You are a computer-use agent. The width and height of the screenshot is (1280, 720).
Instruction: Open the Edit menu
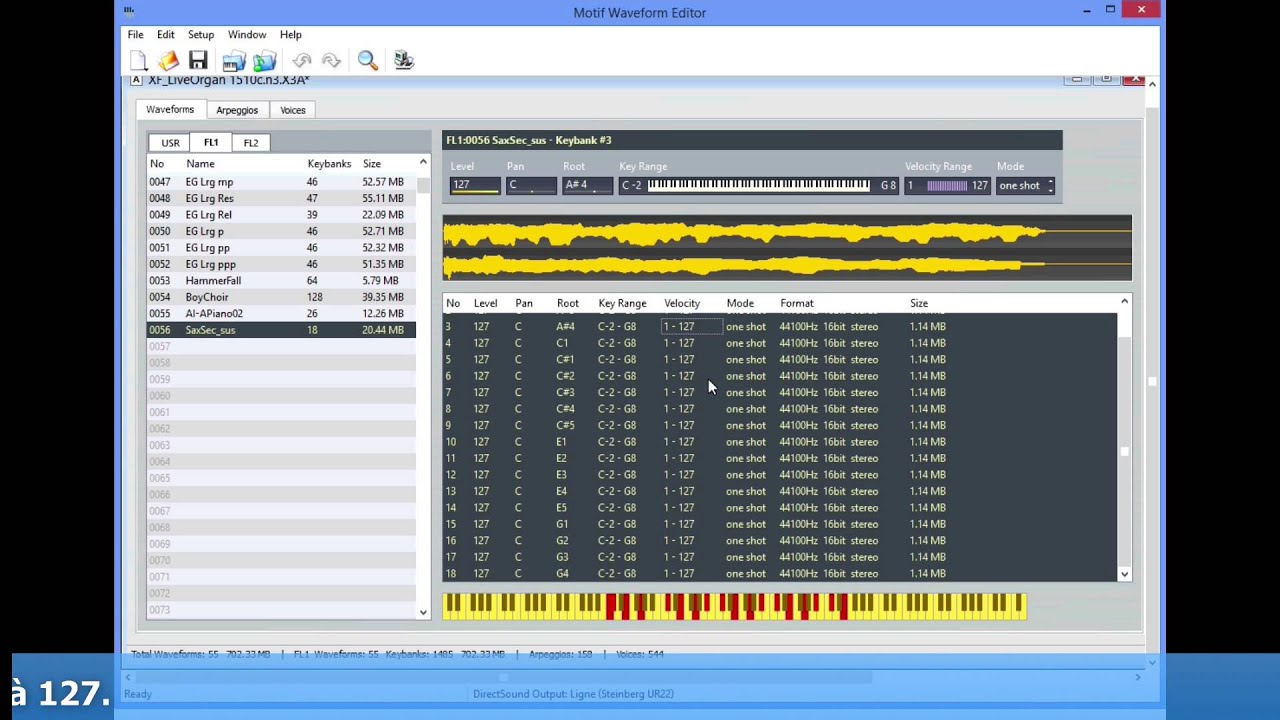pos(166,35)
